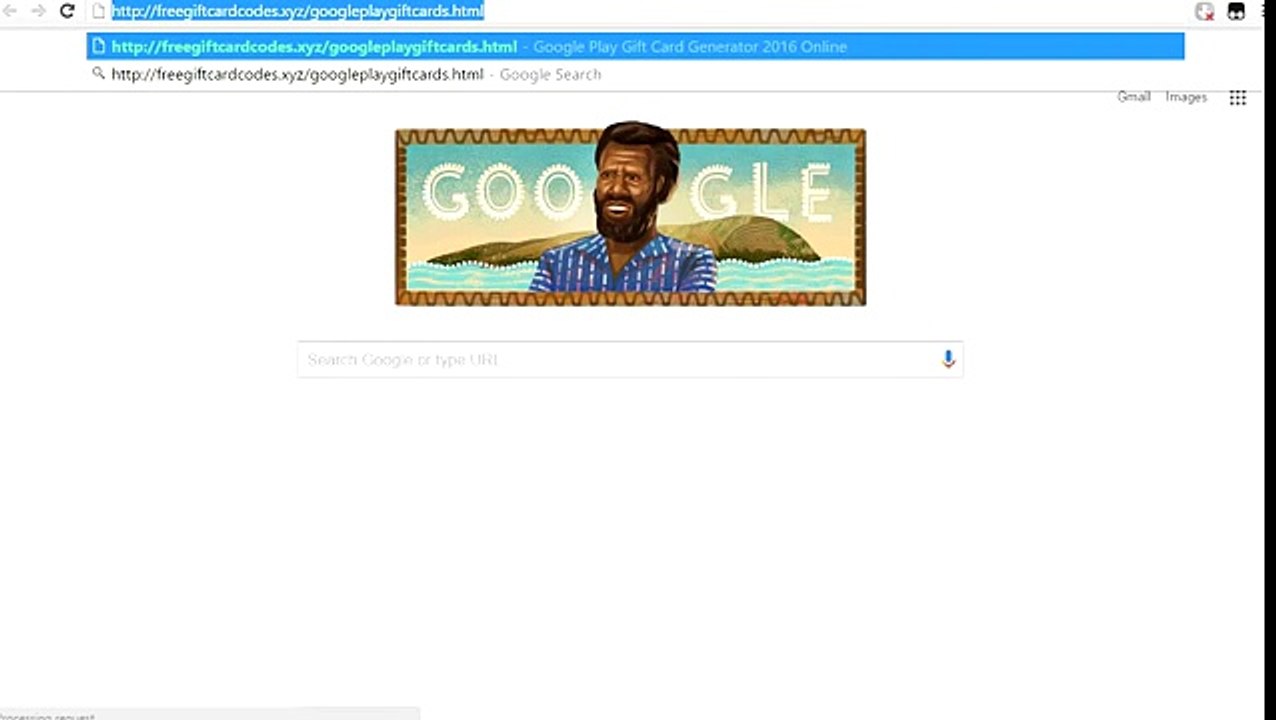This screenshot has height=720, width=1276.
Task: Click the highlighted URL in the address bar
Action: click(x=297, y=11)
